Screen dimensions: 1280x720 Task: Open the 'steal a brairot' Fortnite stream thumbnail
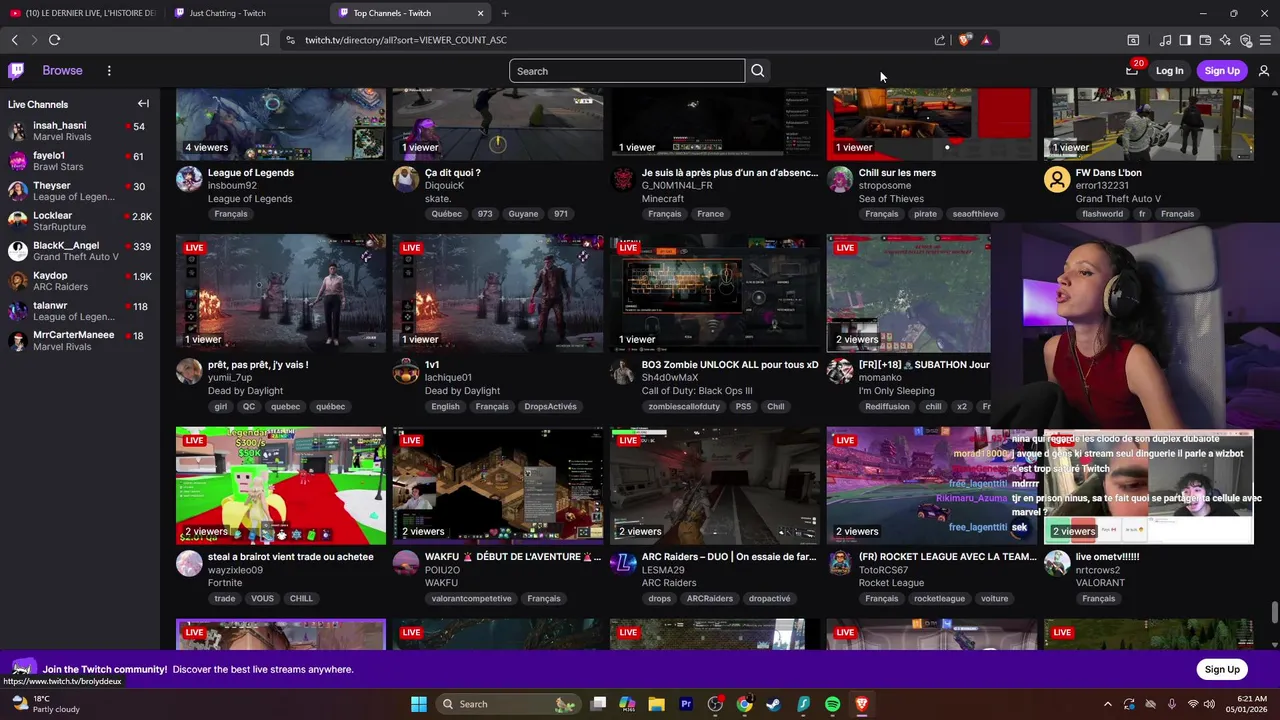coord(281,485)
